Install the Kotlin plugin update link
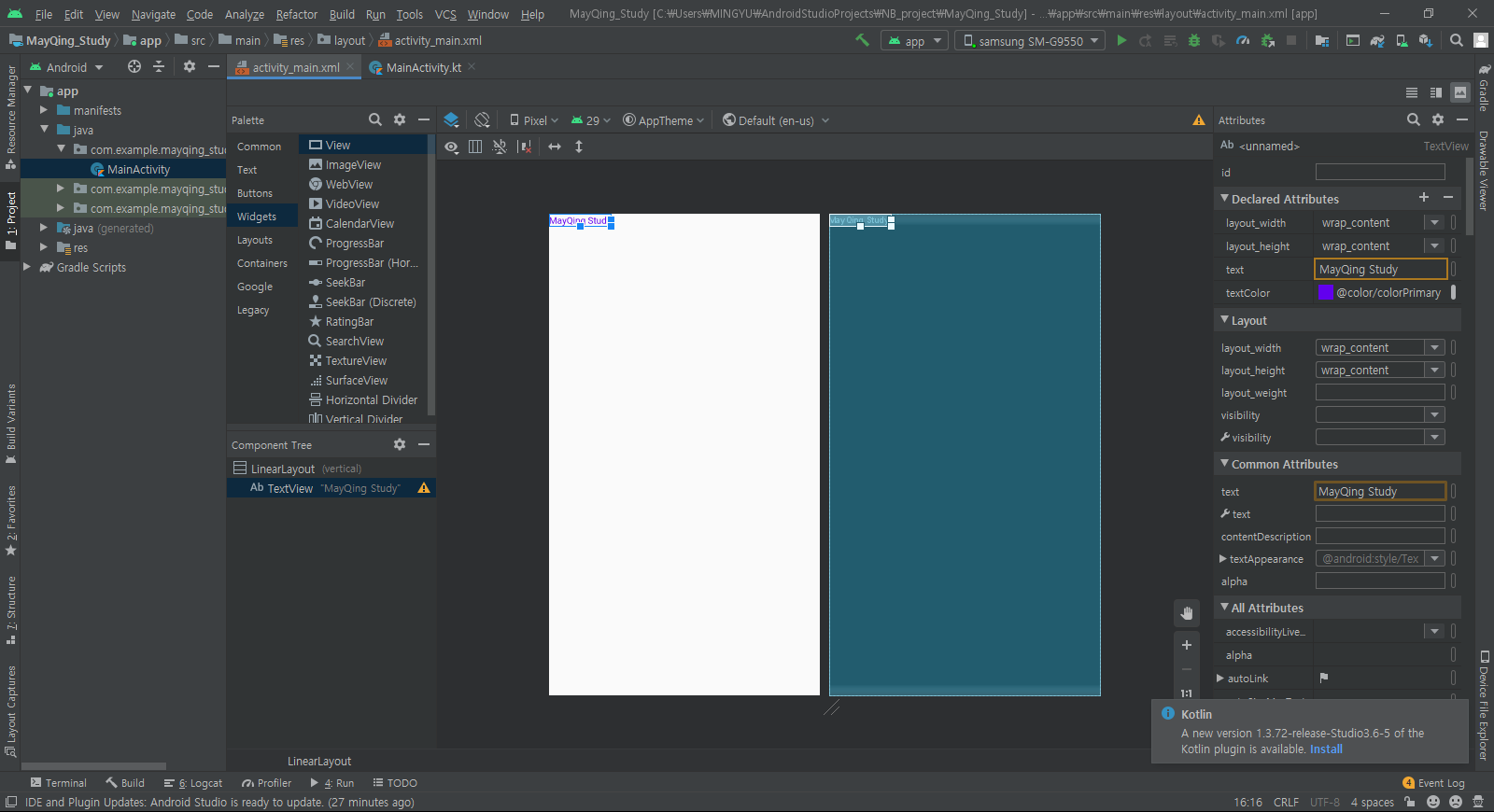This screenshot has width=1494, height=812. click(1326, 749)
